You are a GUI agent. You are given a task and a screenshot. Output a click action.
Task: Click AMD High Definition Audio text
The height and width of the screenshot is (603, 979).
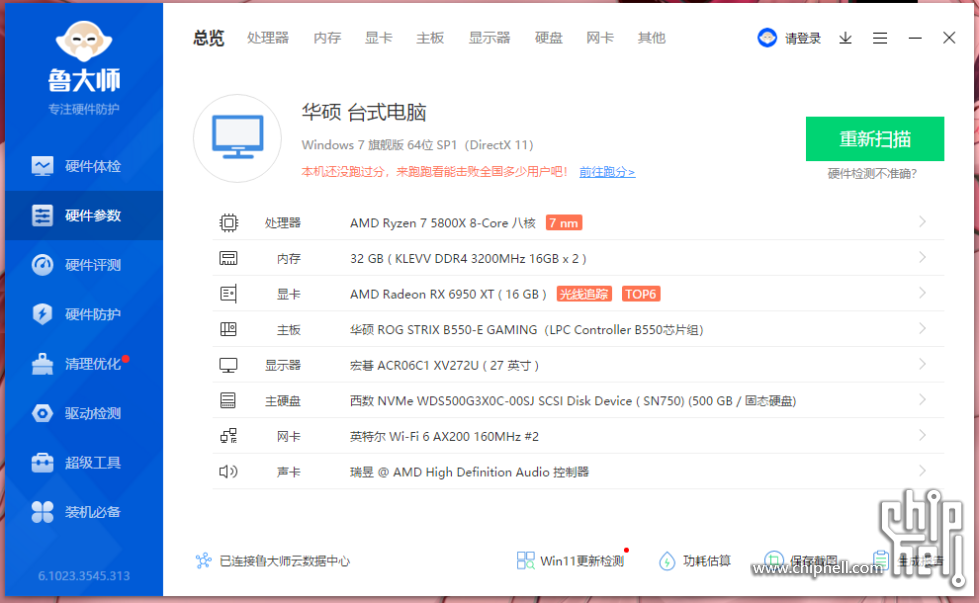(471, 472)
